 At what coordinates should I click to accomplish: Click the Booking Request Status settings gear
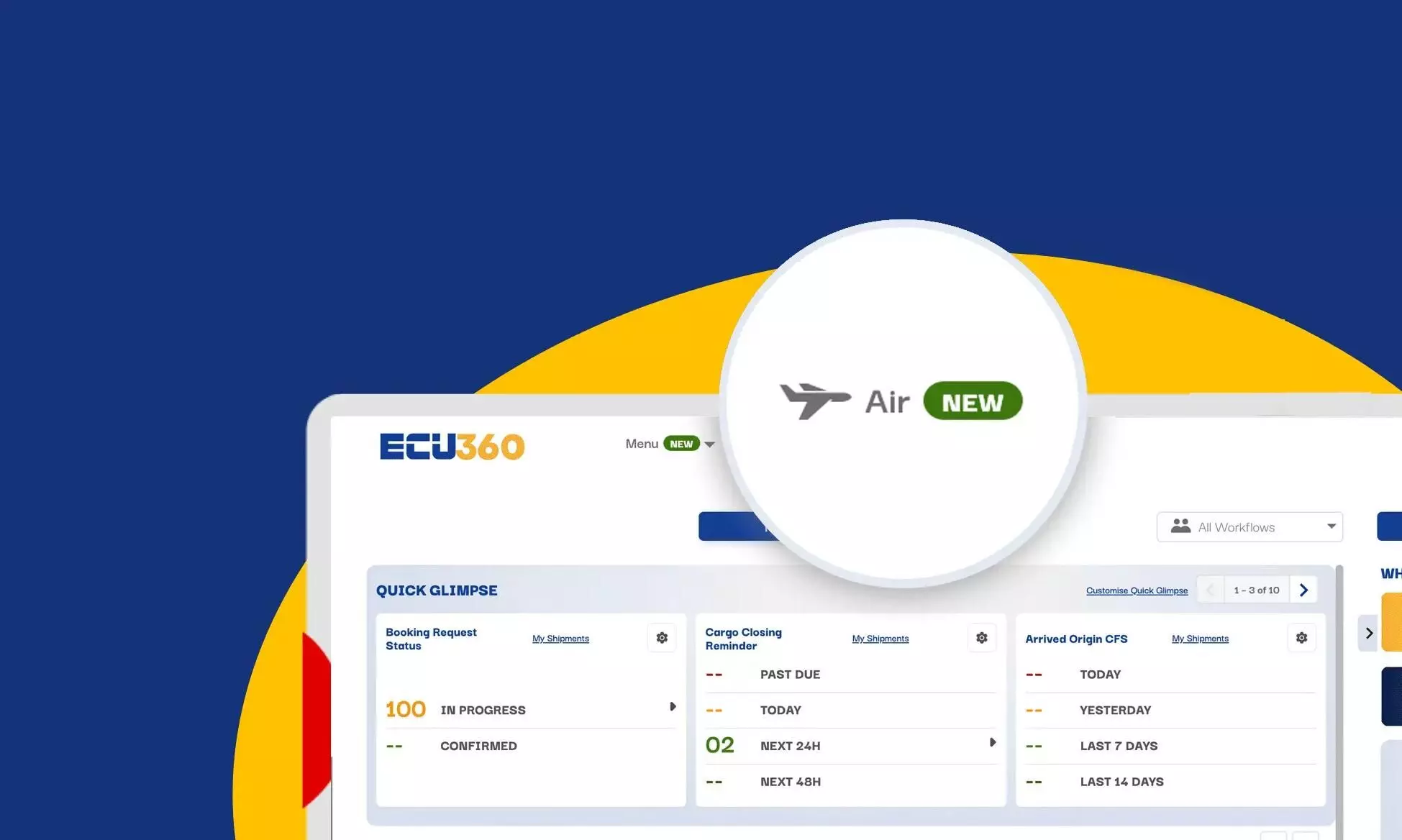661,638
